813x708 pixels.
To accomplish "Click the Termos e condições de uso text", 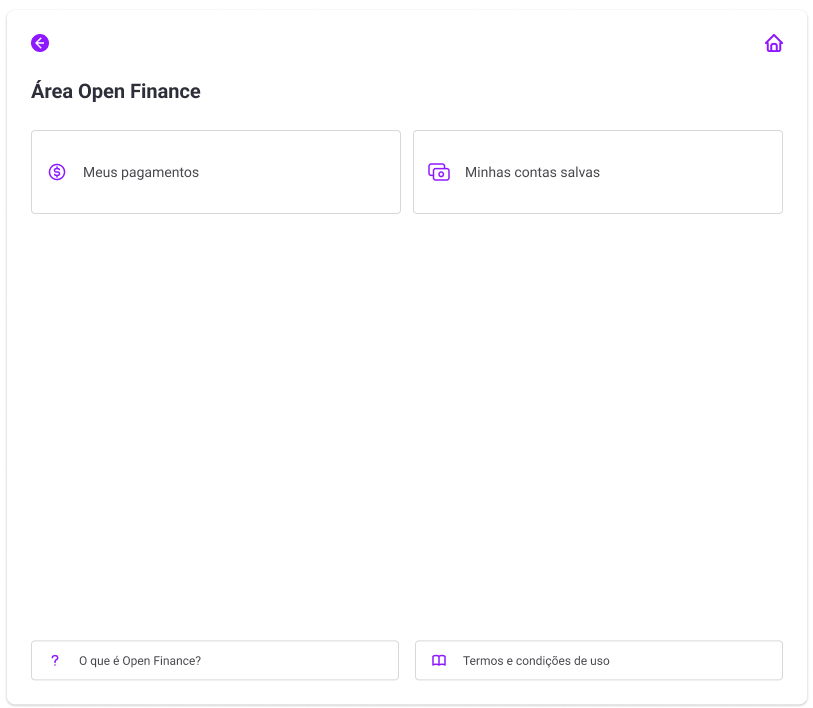I will pos(536,661).
